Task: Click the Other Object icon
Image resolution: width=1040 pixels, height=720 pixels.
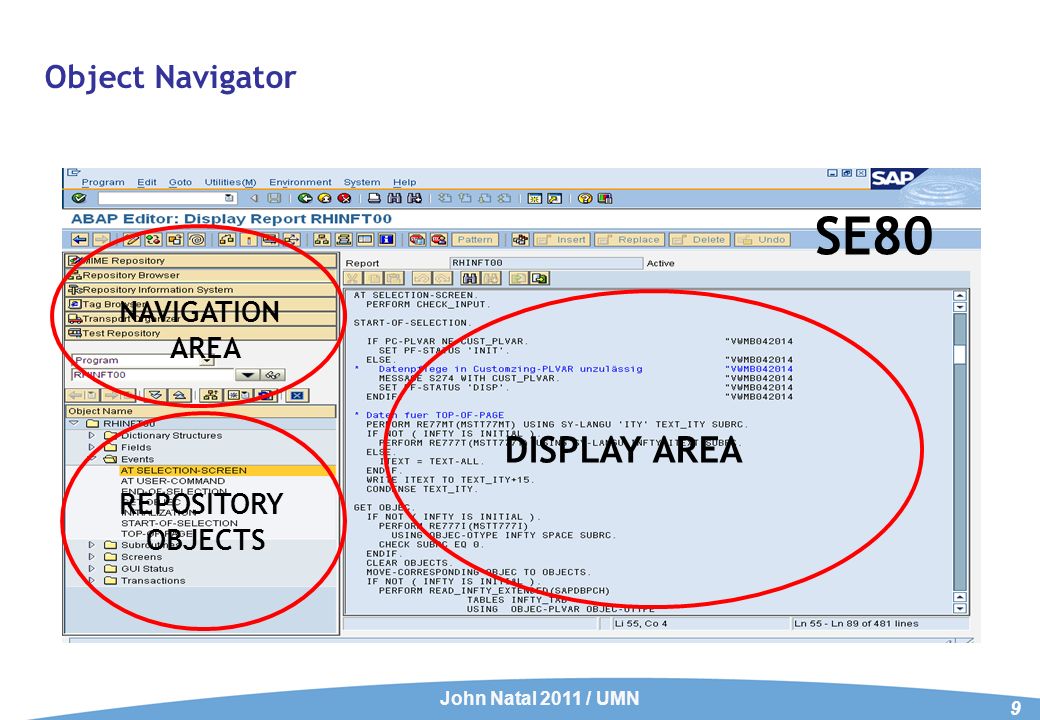Action: click(174, 239)
